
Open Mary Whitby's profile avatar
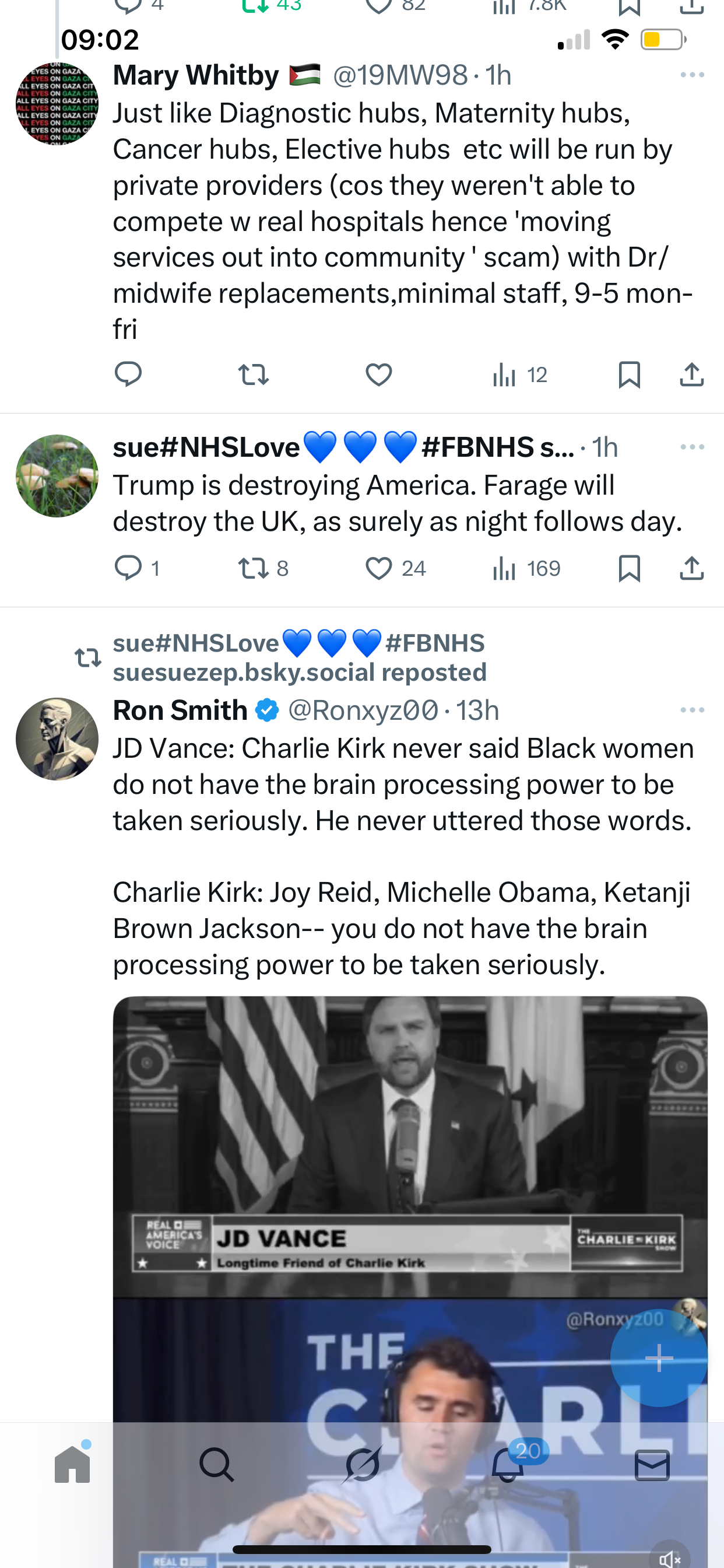pos(57,103)
